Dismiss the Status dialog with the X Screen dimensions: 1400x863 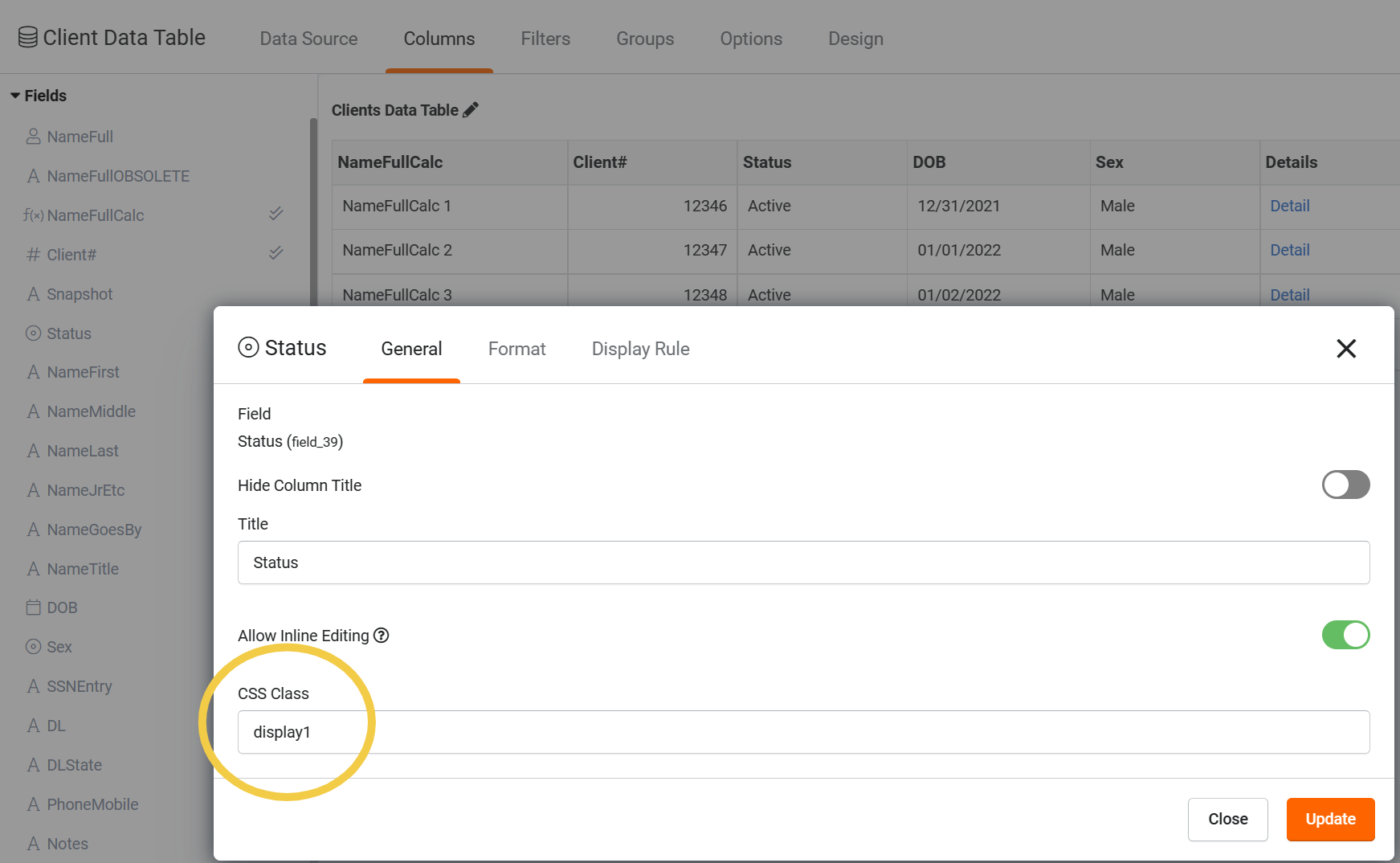pyautogui.click(x=1345, y=348)
